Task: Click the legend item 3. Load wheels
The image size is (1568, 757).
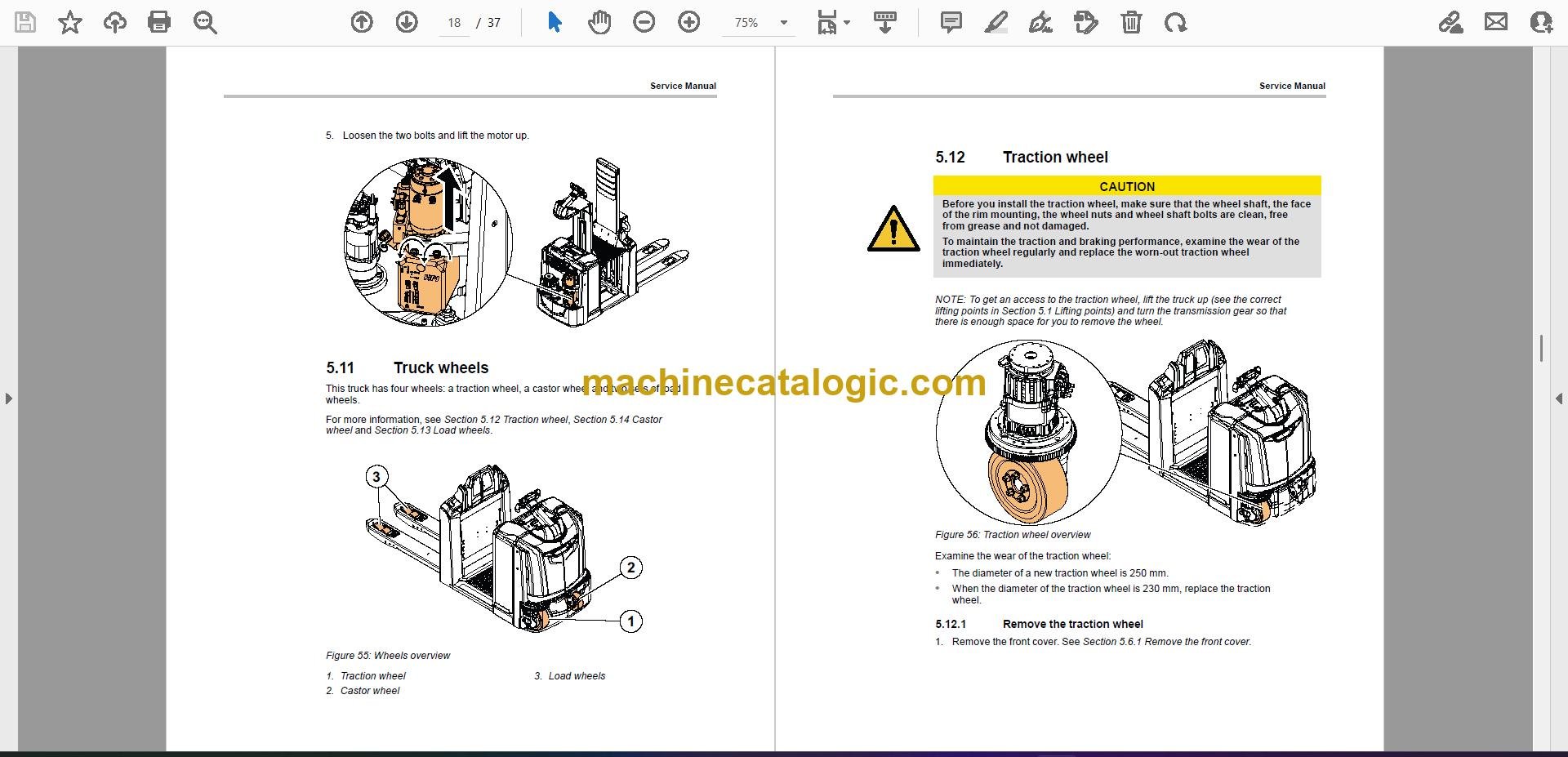Action: pos(570,676)
